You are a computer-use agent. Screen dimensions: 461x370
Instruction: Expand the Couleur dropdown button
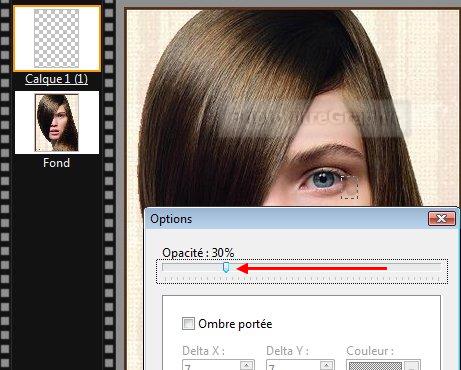tap(412, 366)
